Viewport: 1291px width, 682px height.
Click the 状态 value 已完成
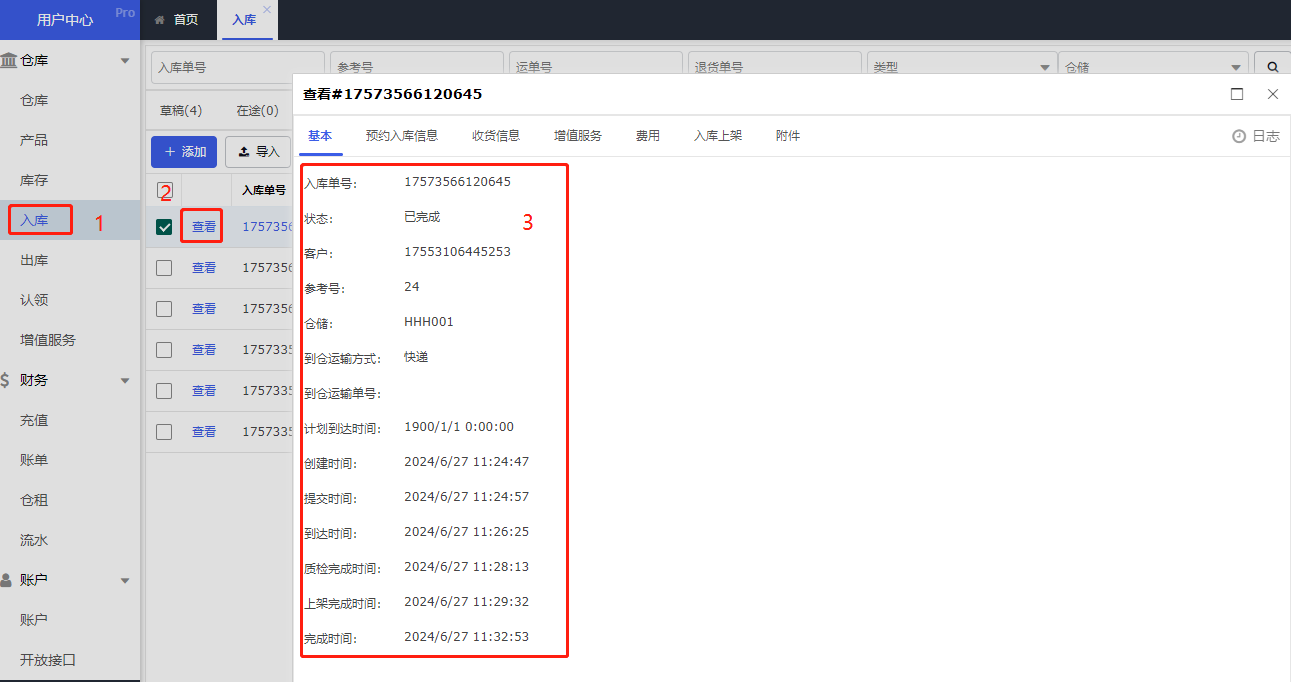[422, 217]
